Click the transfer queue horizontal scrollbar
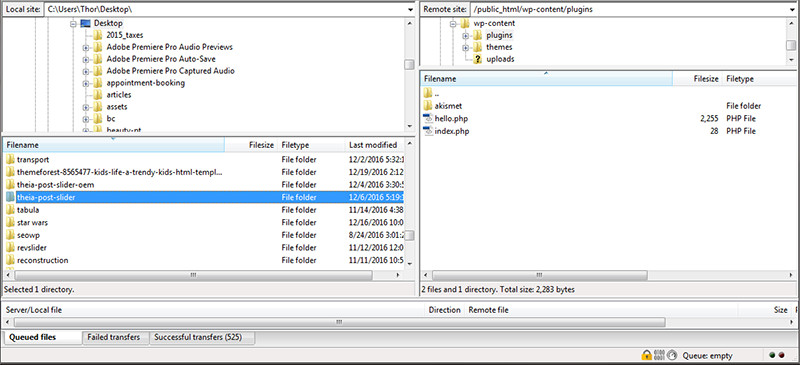 click(x=339, y=322)
